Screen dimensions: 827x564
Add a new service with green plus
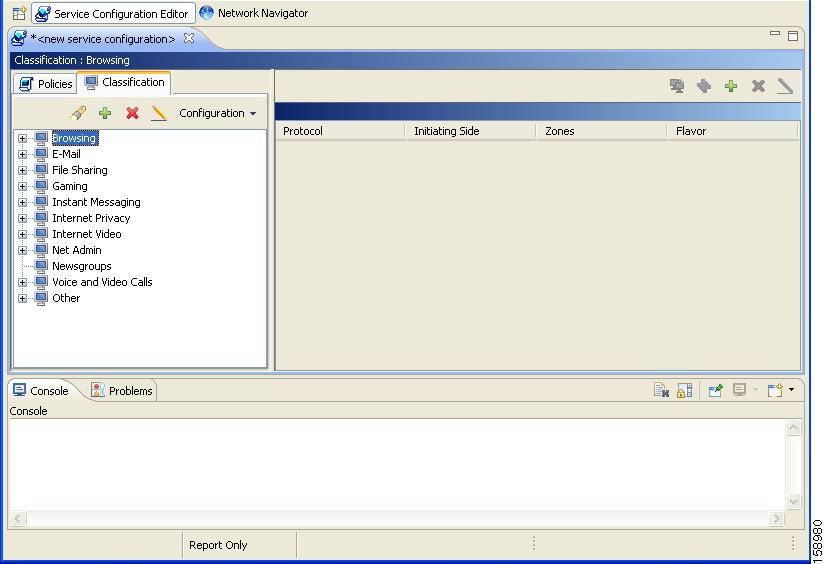pyautogui.click(x=105, y=113)
